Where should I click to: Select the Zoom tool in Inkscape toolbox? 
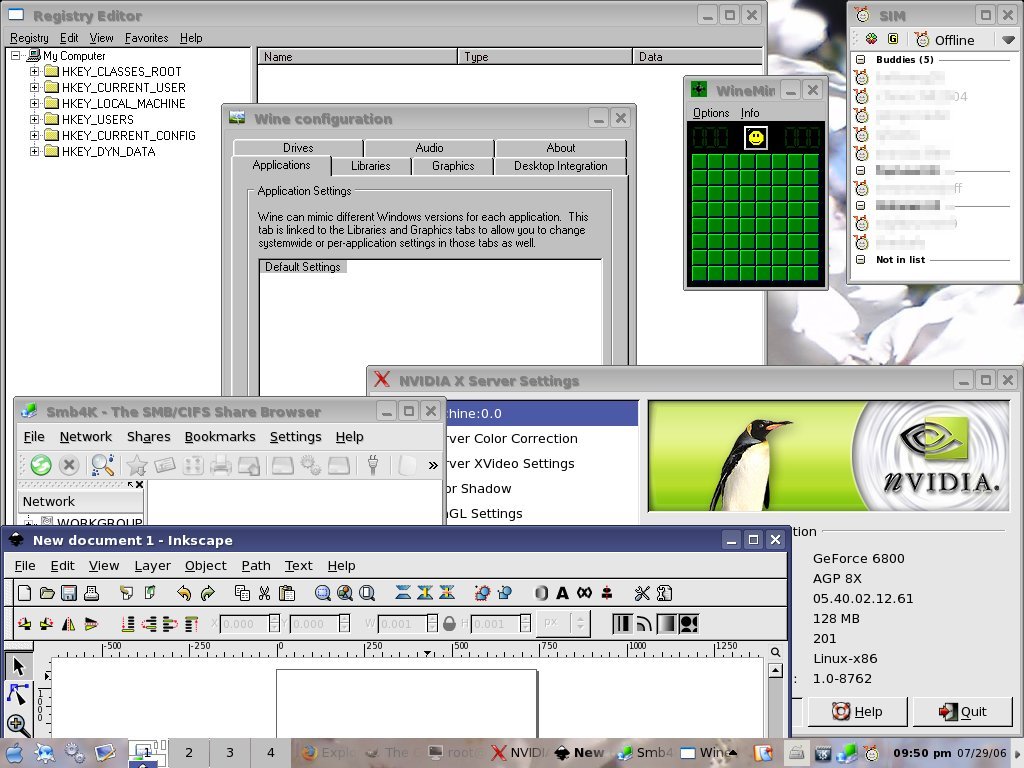tap(18, 724)
